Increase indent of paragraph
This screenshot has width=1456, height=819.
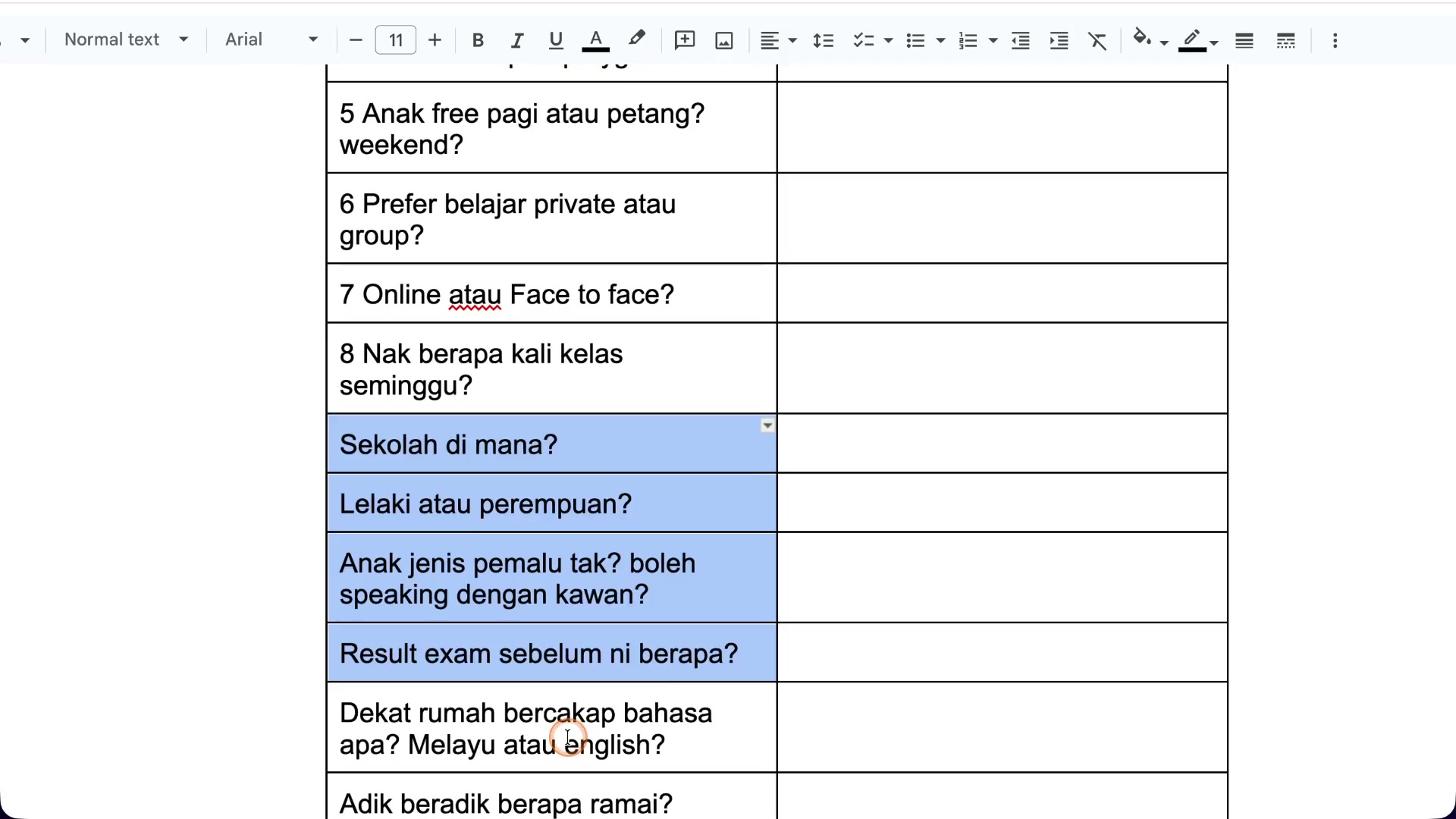tap(1059, 40)
